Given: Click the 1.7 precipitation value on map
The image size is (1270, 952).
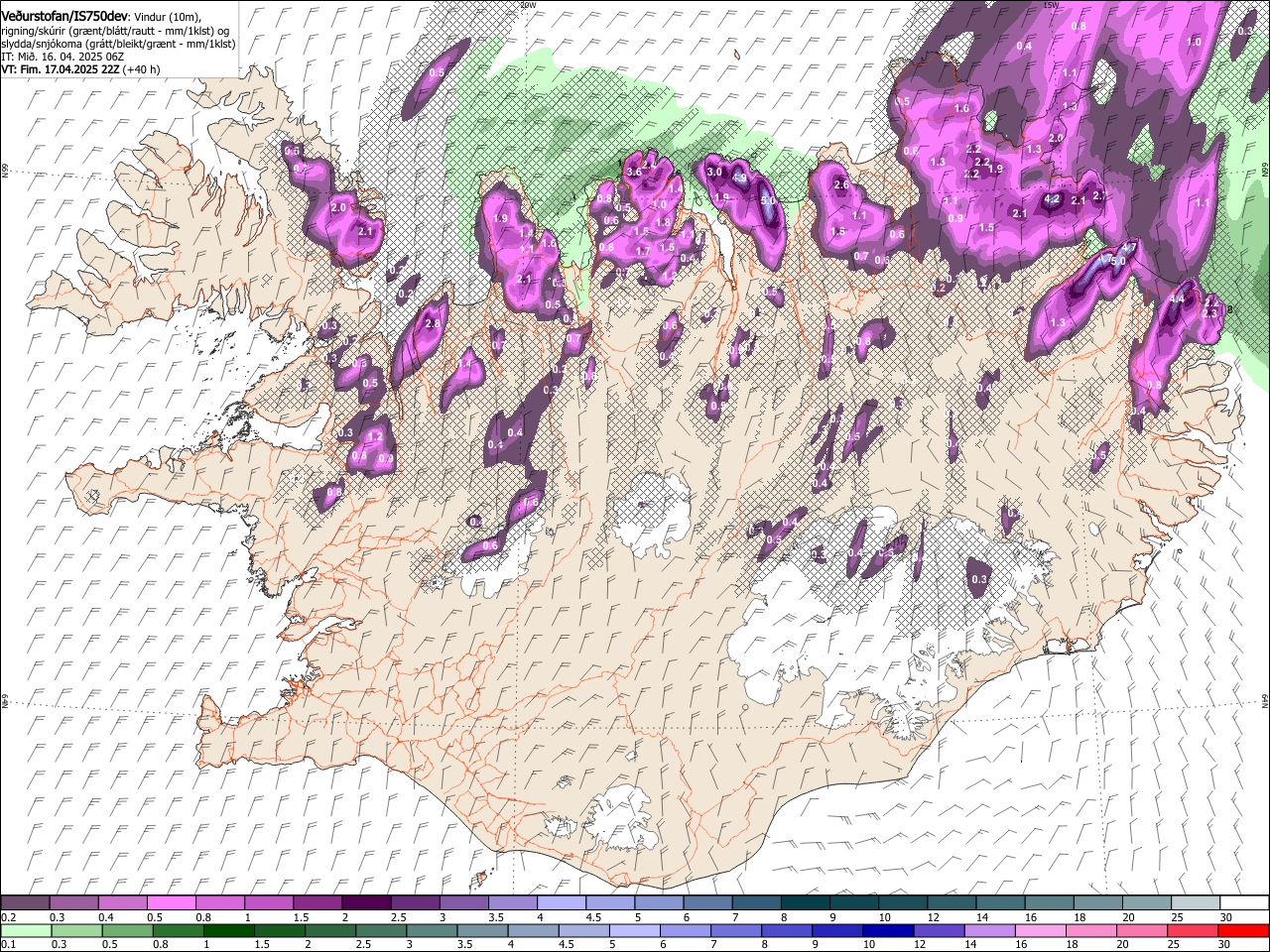Looking at the screenshot, I should (x=642, y=252).
